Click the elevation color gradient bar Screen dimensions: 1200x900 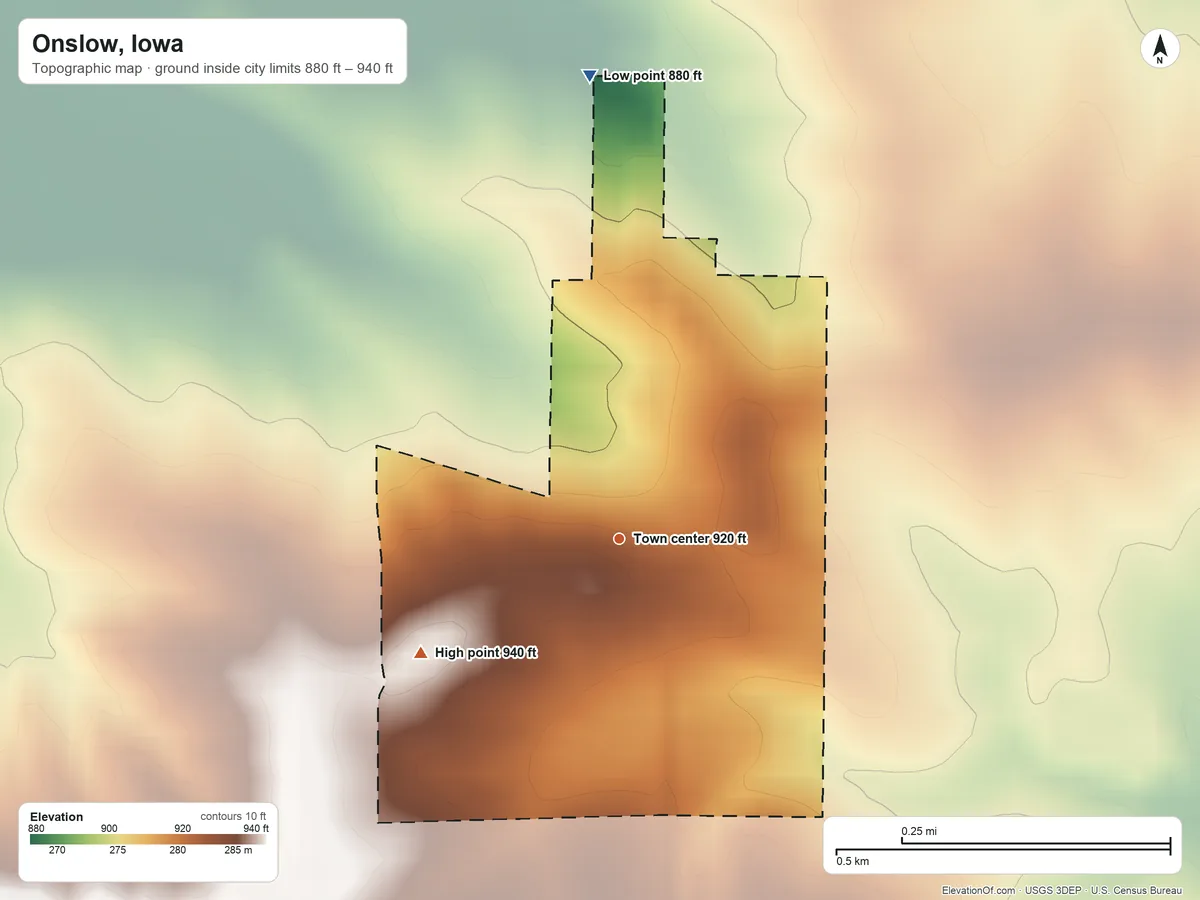click(148, 840)
